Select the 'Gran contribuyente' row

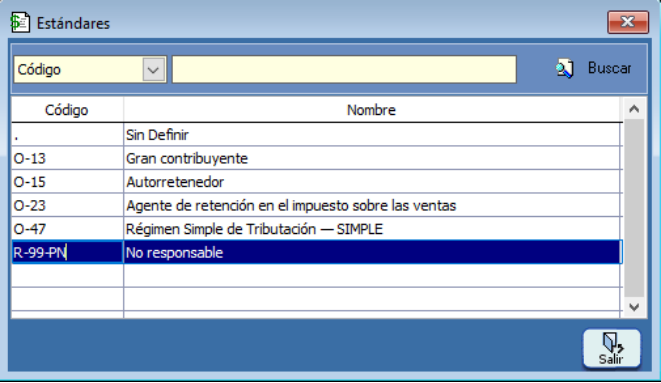click(317, 158)
